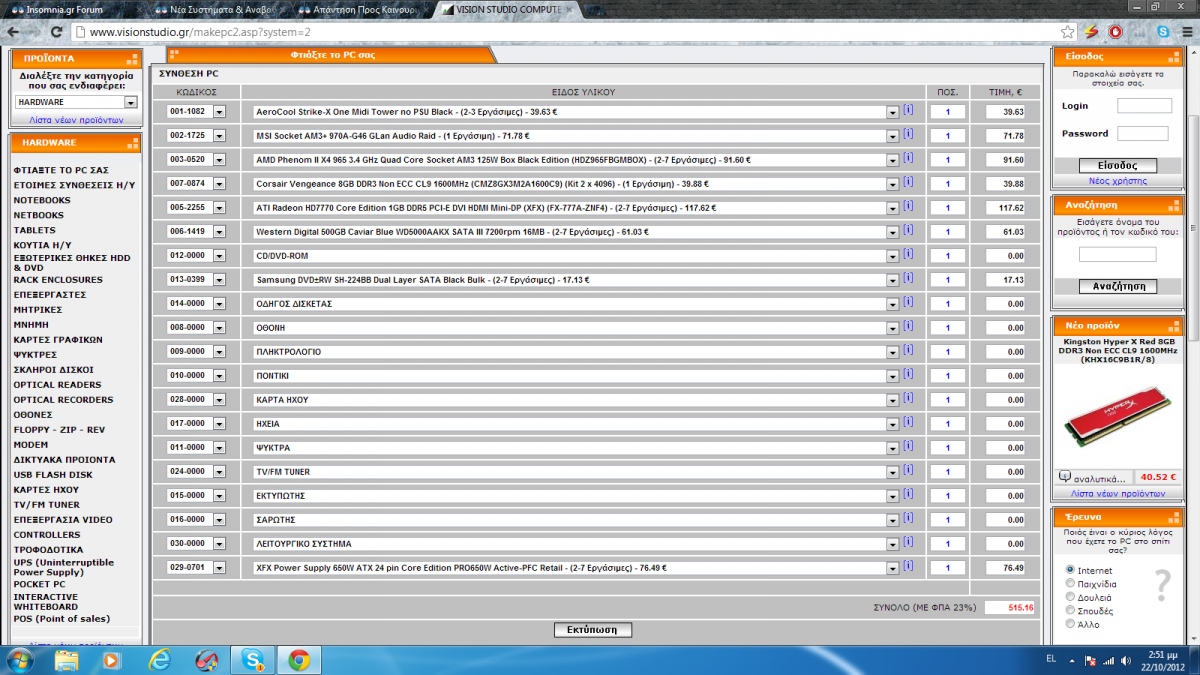This screenshot has width=1200, height=675.
Task: Open Windows Explorer from taskbar
Action: 67,659
